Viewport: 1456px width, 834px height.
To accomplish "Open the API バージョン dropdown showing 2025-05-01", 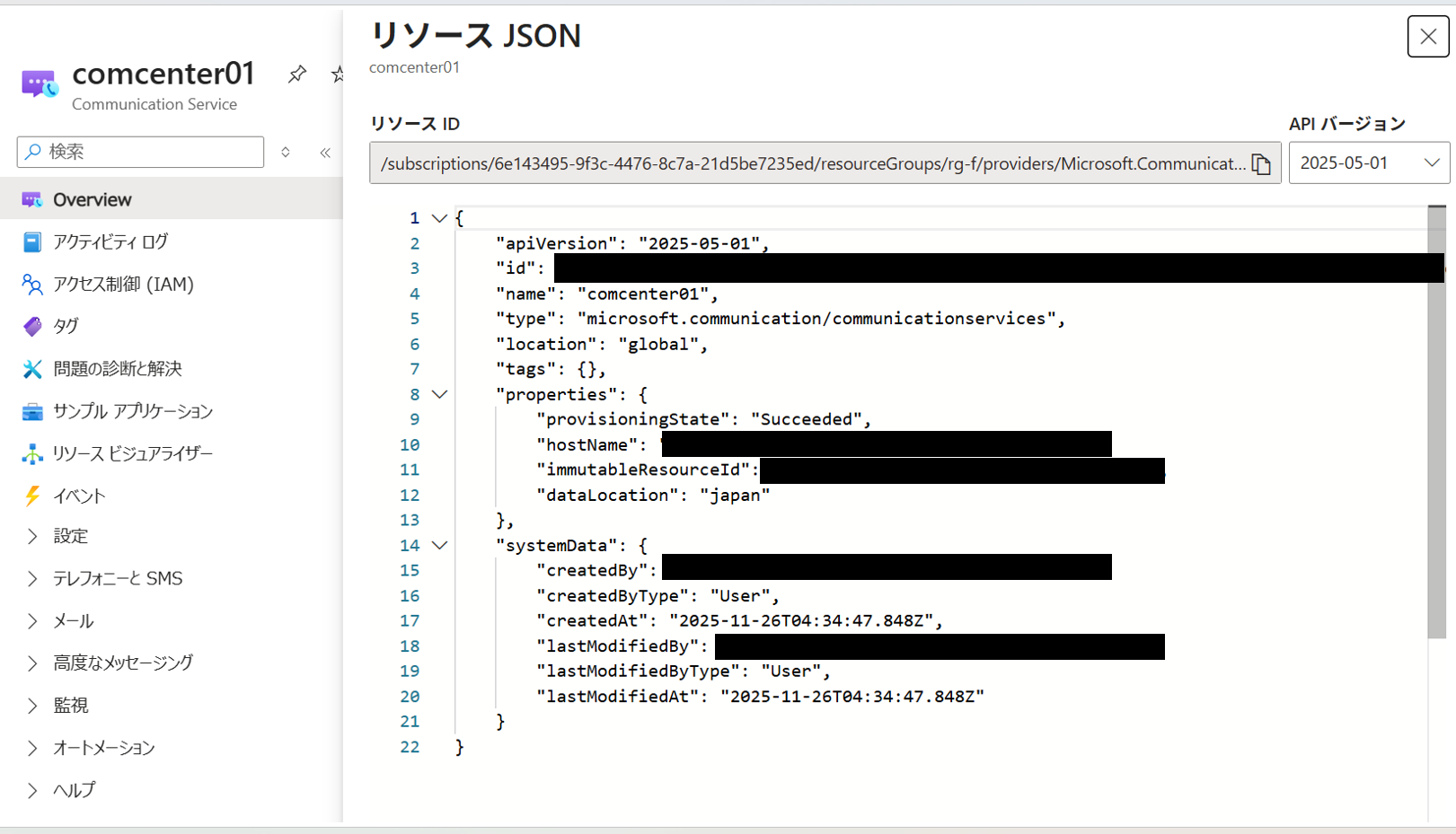I will click(1369, 162).
